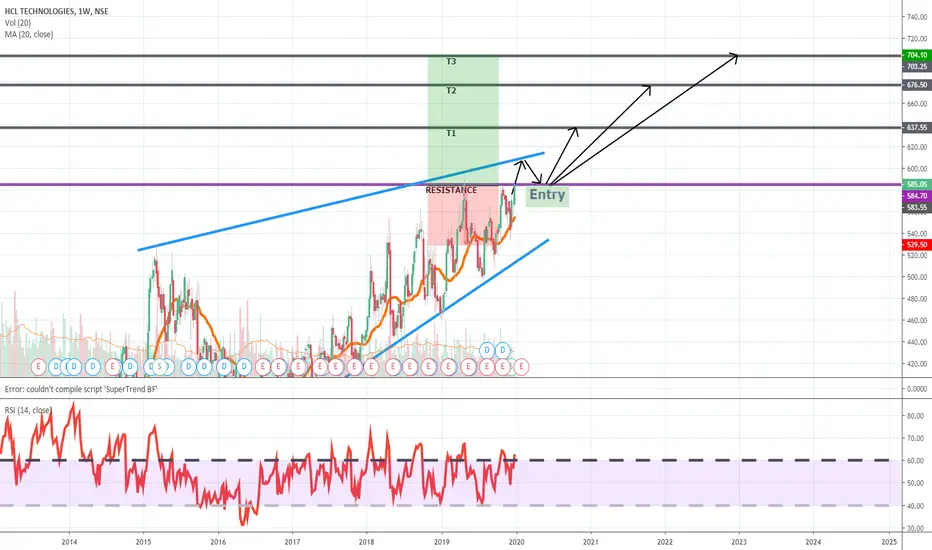Select the MA (20, close) indicator legend
The width and height of the screenshot is (932, 550).
point(29,34)
